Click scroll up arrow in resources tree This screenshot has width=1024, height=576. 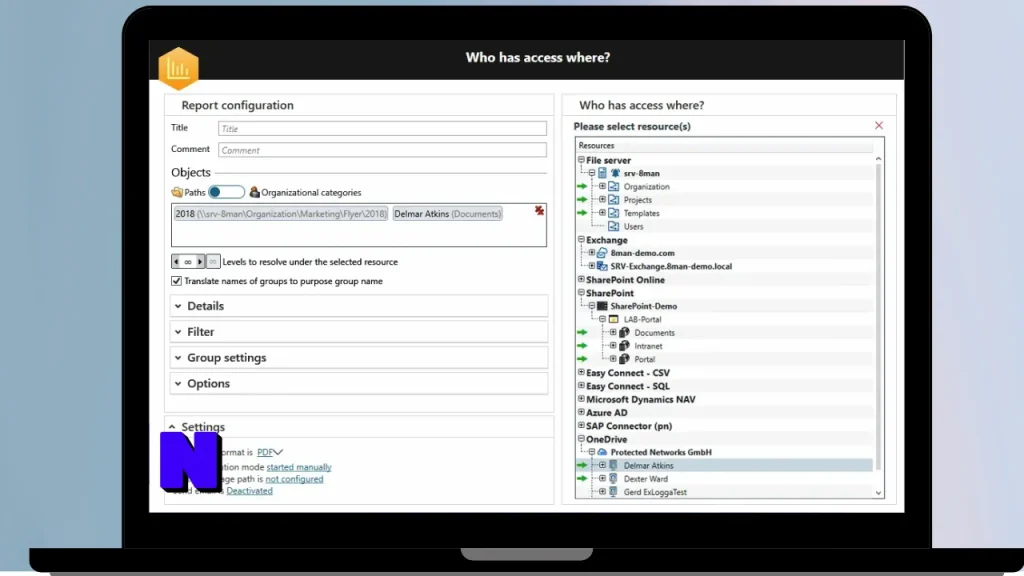[878, 159]
